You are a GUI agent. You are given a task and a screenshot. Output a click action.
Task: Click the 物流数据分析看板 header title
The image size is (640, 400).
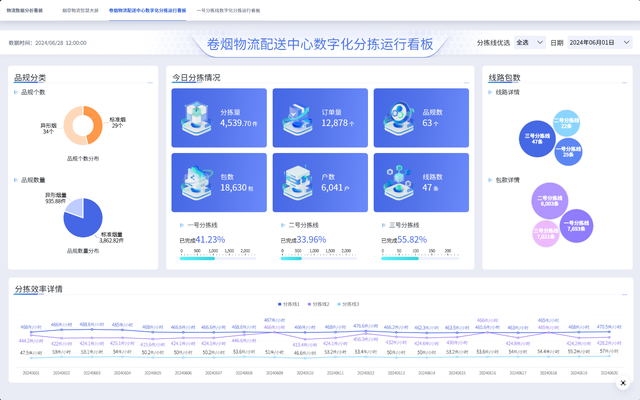pos(24,11)
